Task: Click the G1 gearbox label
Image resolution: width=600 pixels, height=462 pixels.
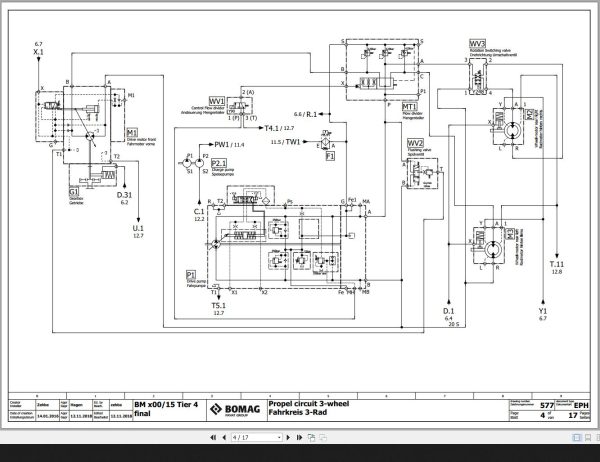Action: 73,191
